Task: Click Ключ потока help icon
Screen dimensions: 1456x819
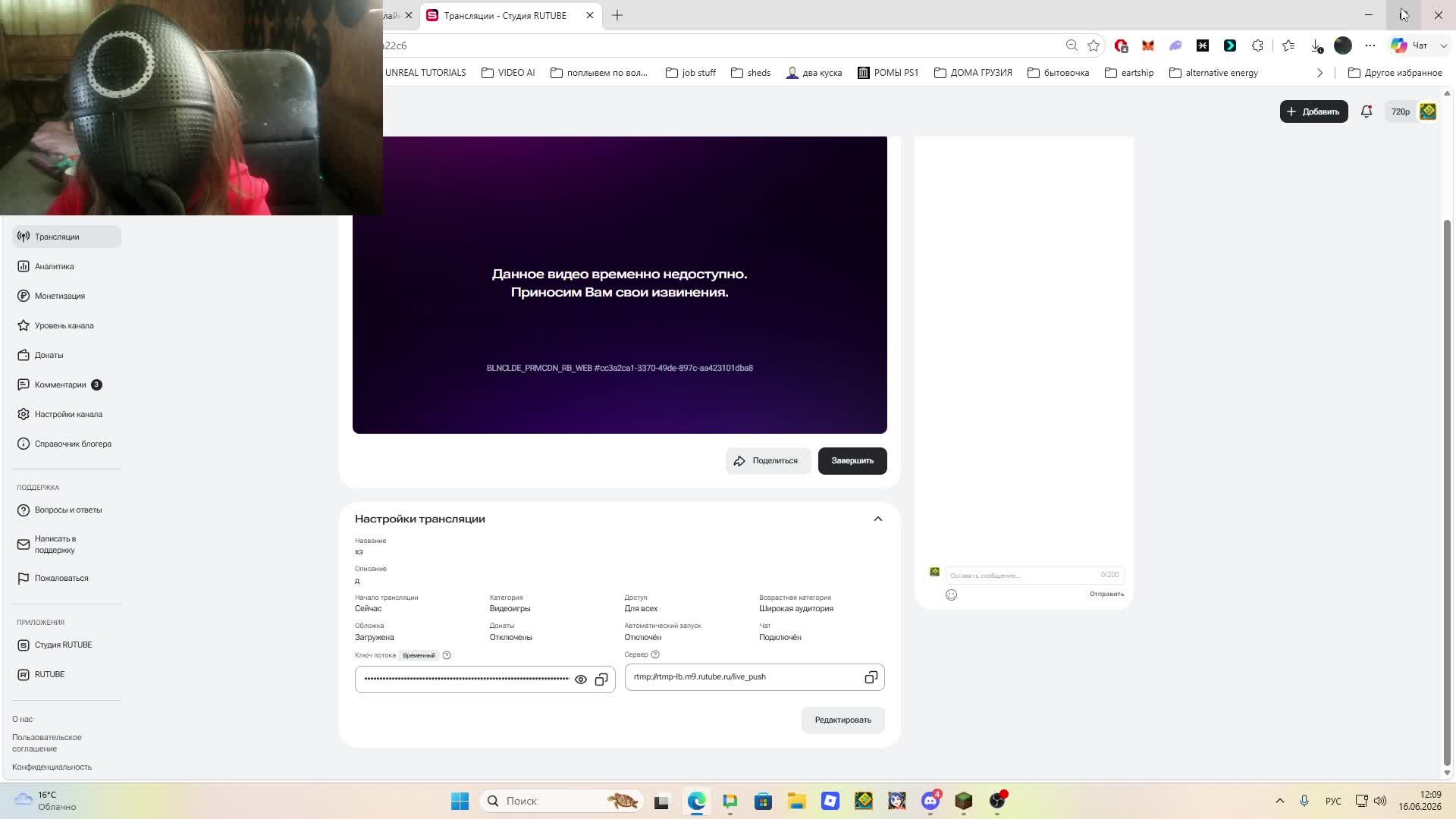Action: click(x=447, y=655)
